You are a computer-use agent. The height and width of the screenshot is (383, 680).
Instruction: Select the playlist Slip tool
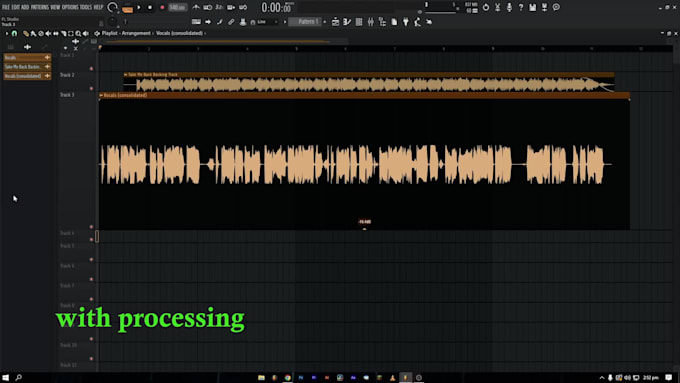pos(56,33)
